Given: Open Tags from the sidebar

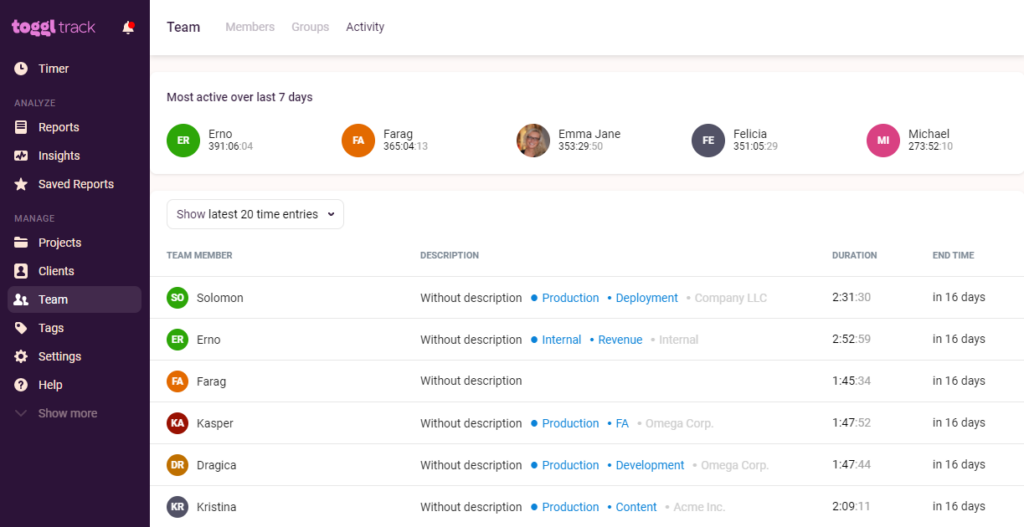Looking at the screenshot, I should 50,328.
